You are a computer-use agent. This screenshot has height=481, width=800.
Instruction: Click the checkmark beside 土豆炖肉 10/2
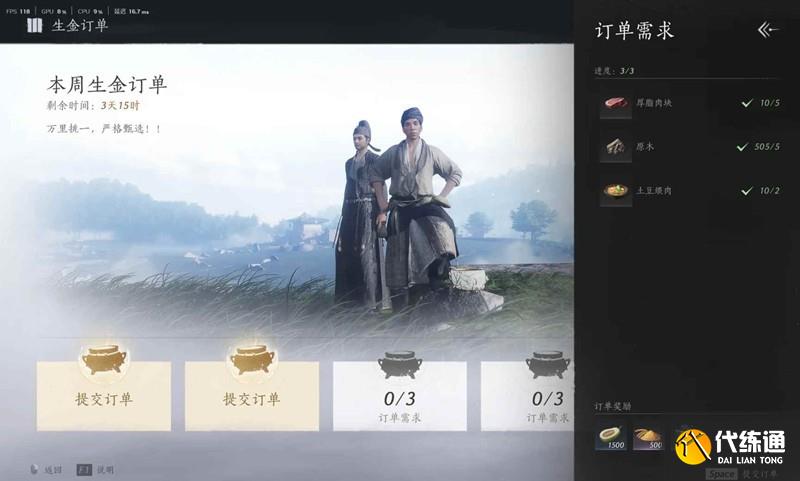747,191
